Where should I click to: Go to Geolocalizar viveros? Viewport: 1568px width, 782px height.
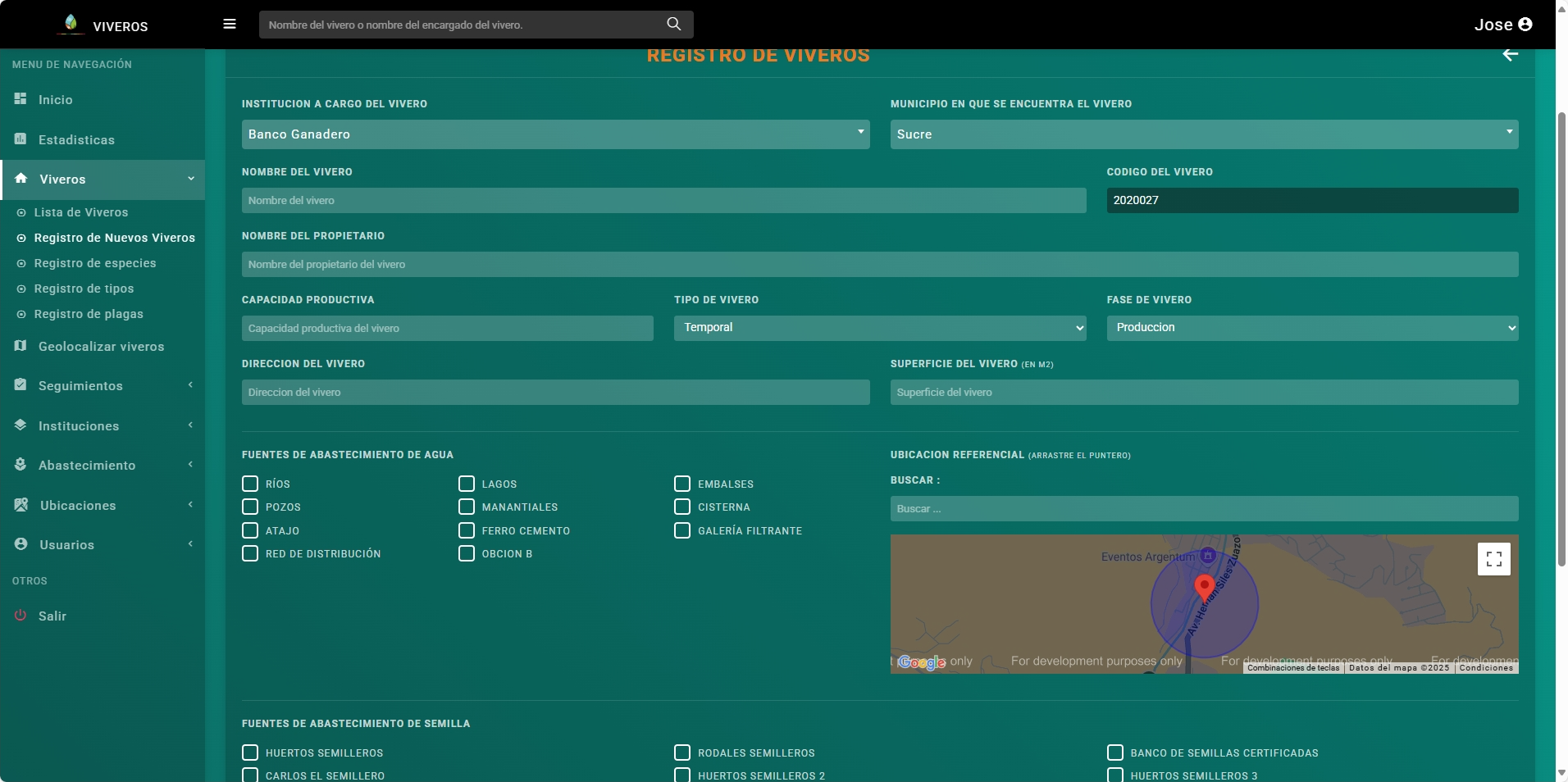pos(101,347)
